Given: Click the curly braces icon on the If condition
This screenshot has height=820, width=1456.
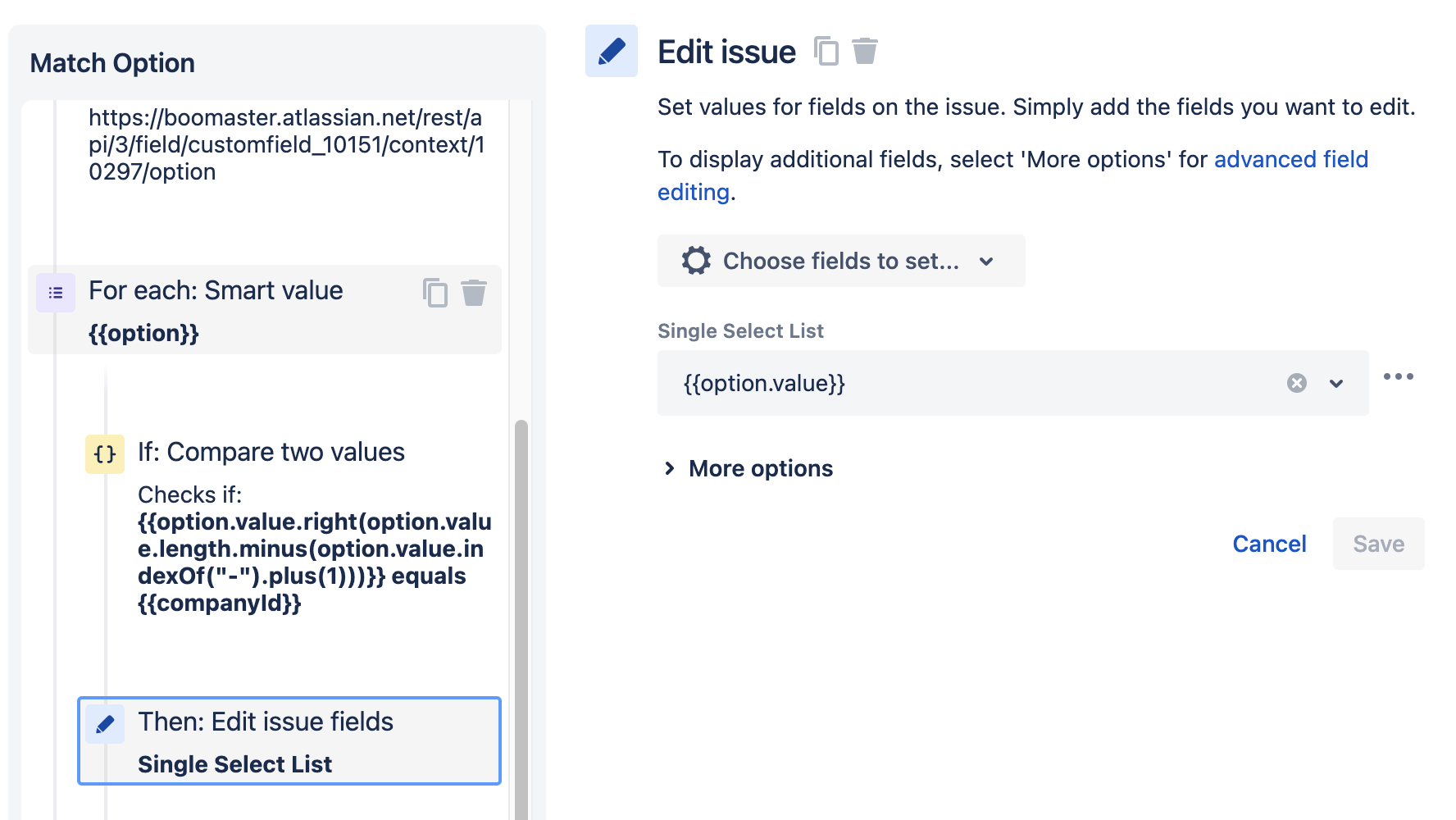Looking at the screenshot, I should tap(104, 453).
